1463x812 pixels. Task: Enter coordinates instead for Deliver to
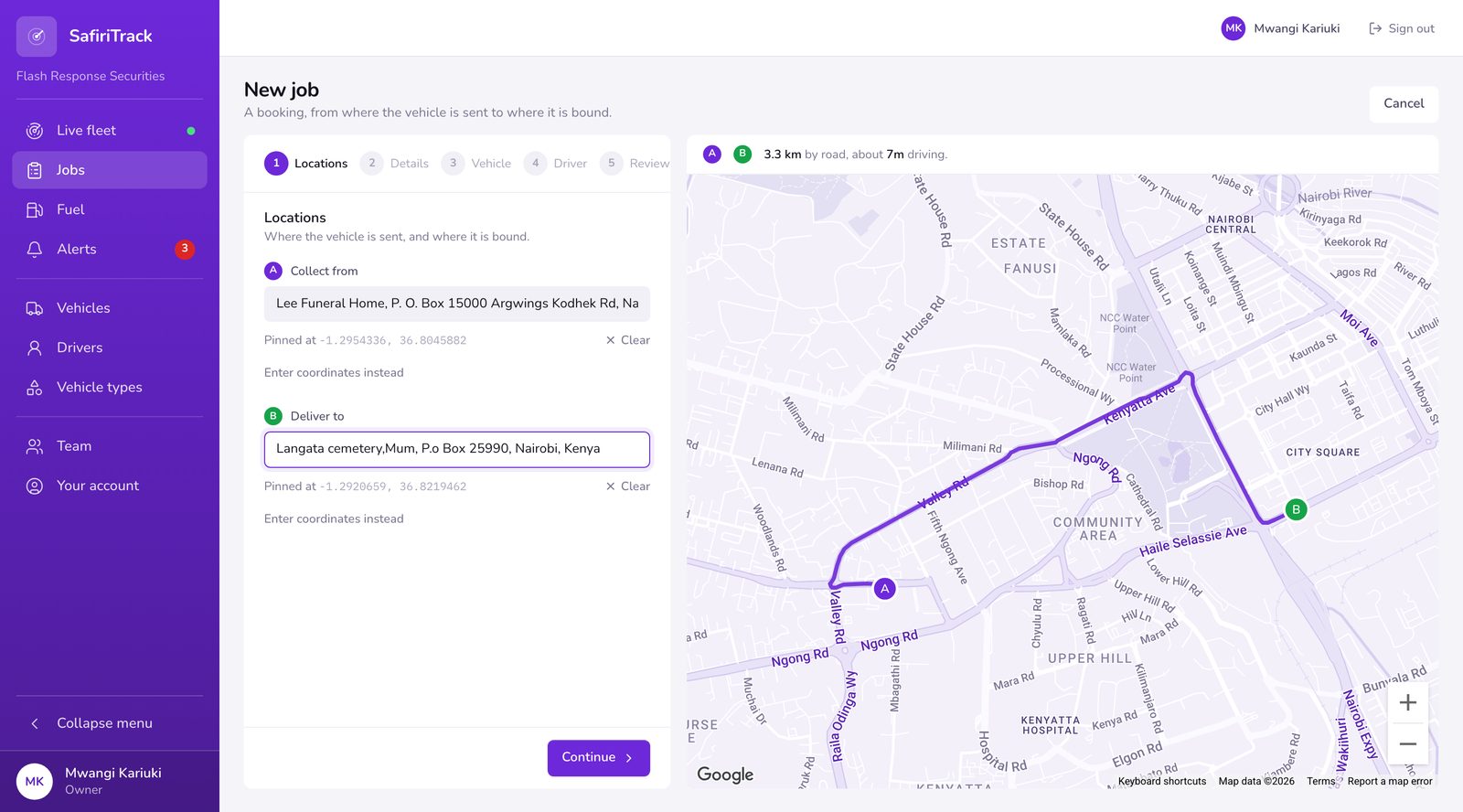[334, 519]
